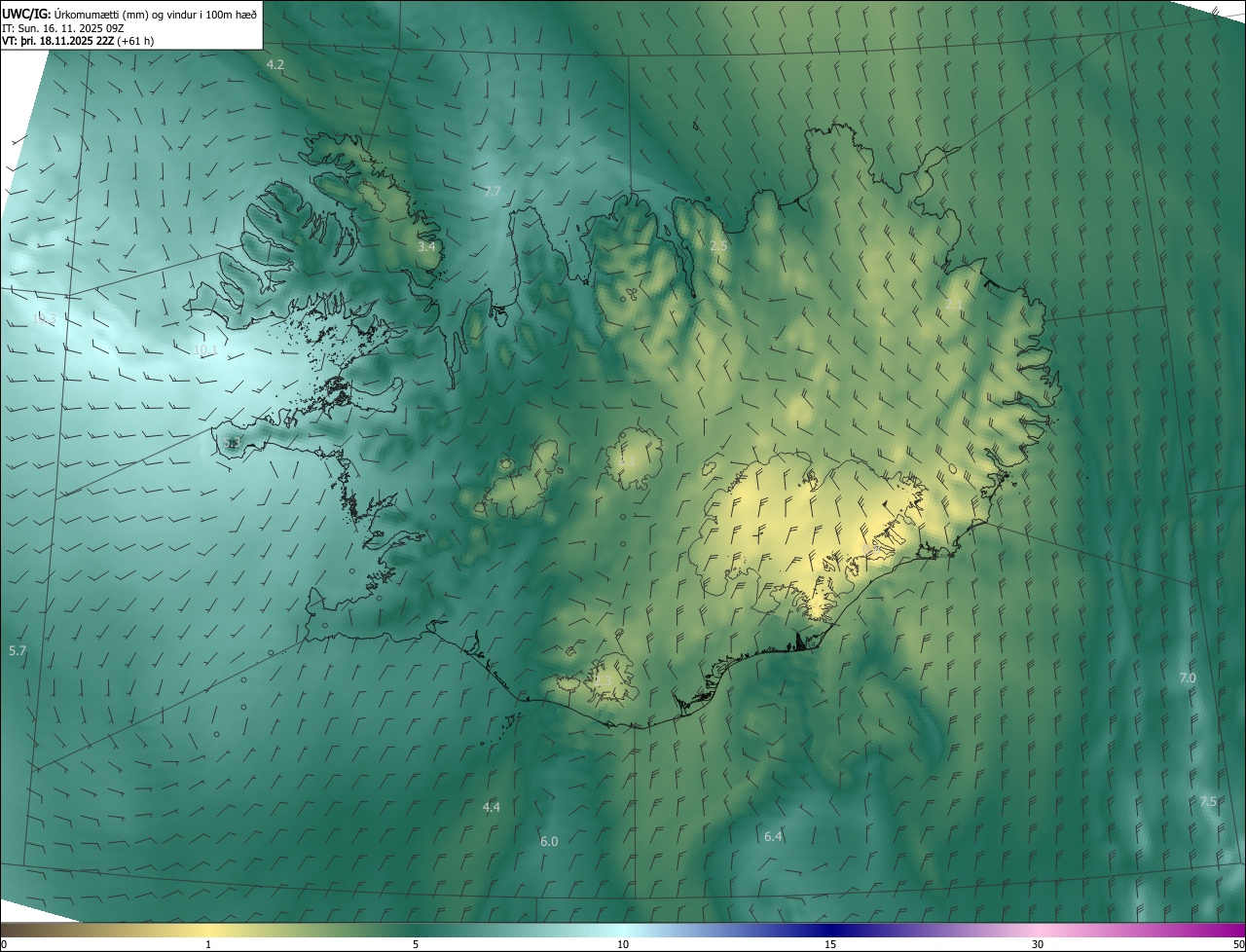Click the 7.7 value label on map

(x=493, y=191)
